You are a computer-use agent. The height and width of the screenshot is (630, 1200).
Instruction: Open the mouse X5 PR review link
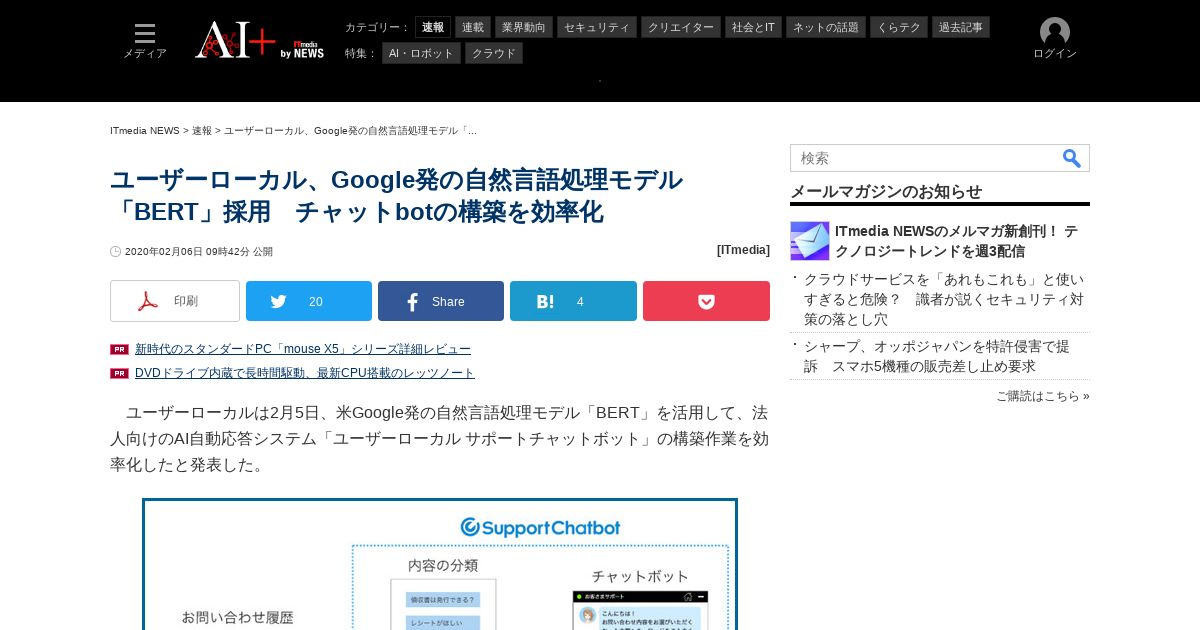pyautogui.click(x=303, y=349)
